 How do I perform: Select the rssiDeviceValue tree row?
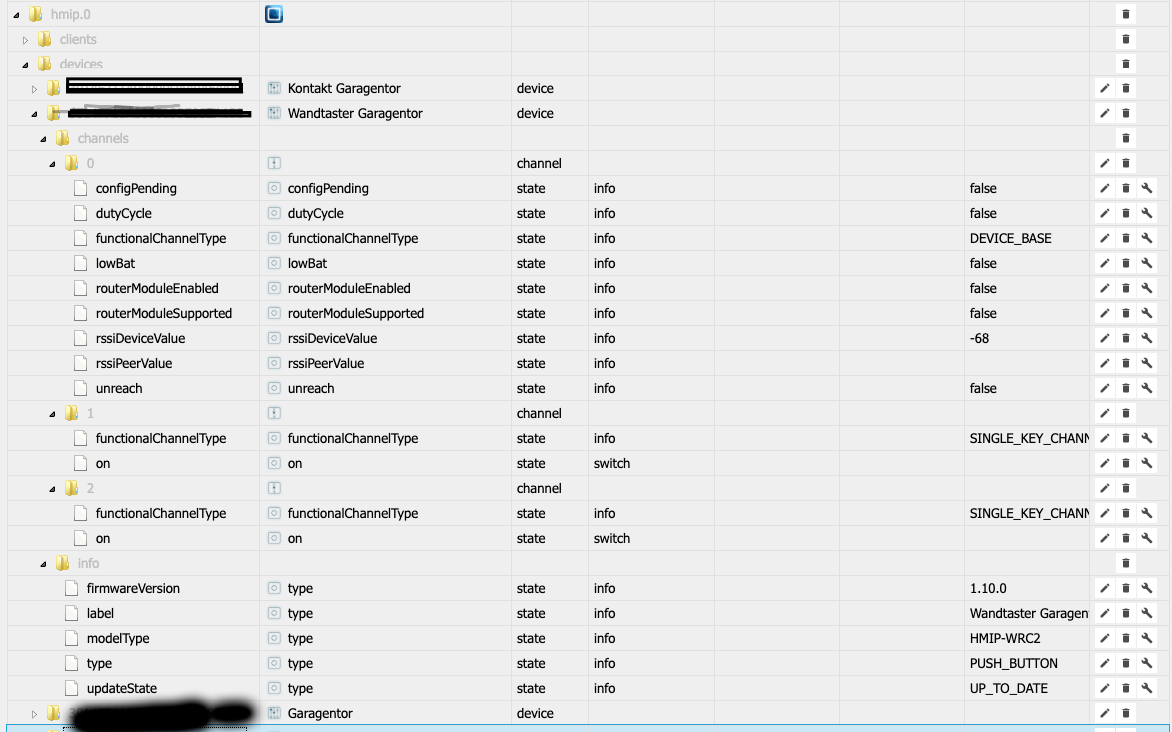point(141,339)
